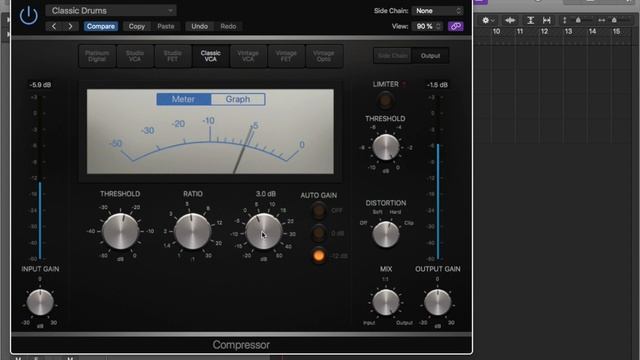Click the Mix knob
This screenshot has width=640, height=360.
click(x=386, y=302)
